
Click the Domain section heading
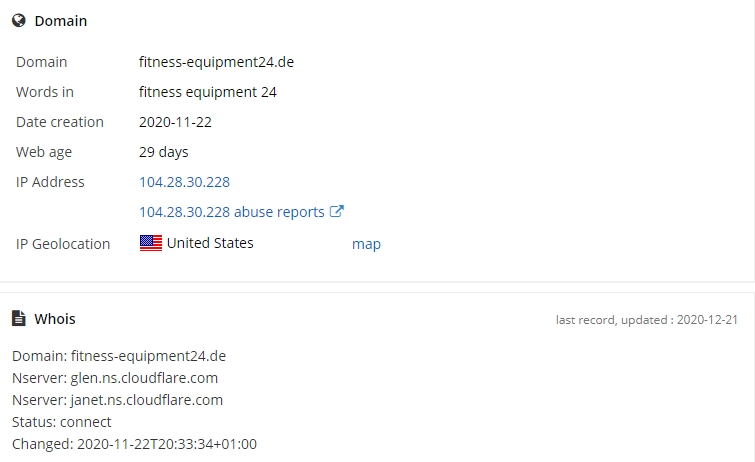tap(61, 21)
